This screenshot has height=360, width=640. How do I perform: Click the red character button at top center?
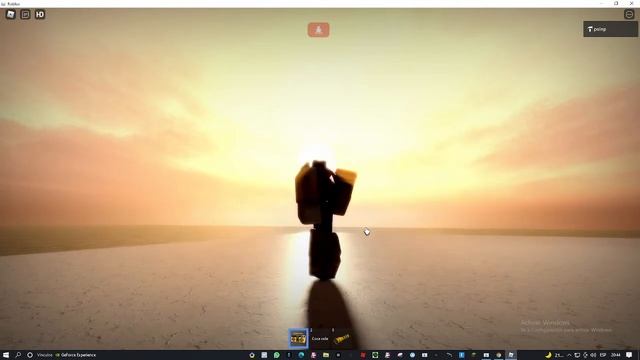coord(318,30)
